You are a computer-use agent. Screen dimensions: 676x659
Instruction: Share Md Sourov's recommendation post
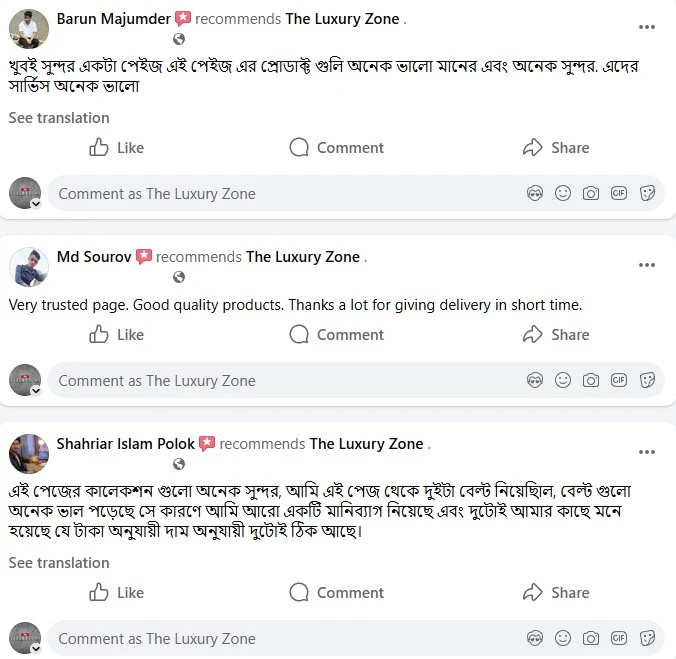tap(556, 335)
